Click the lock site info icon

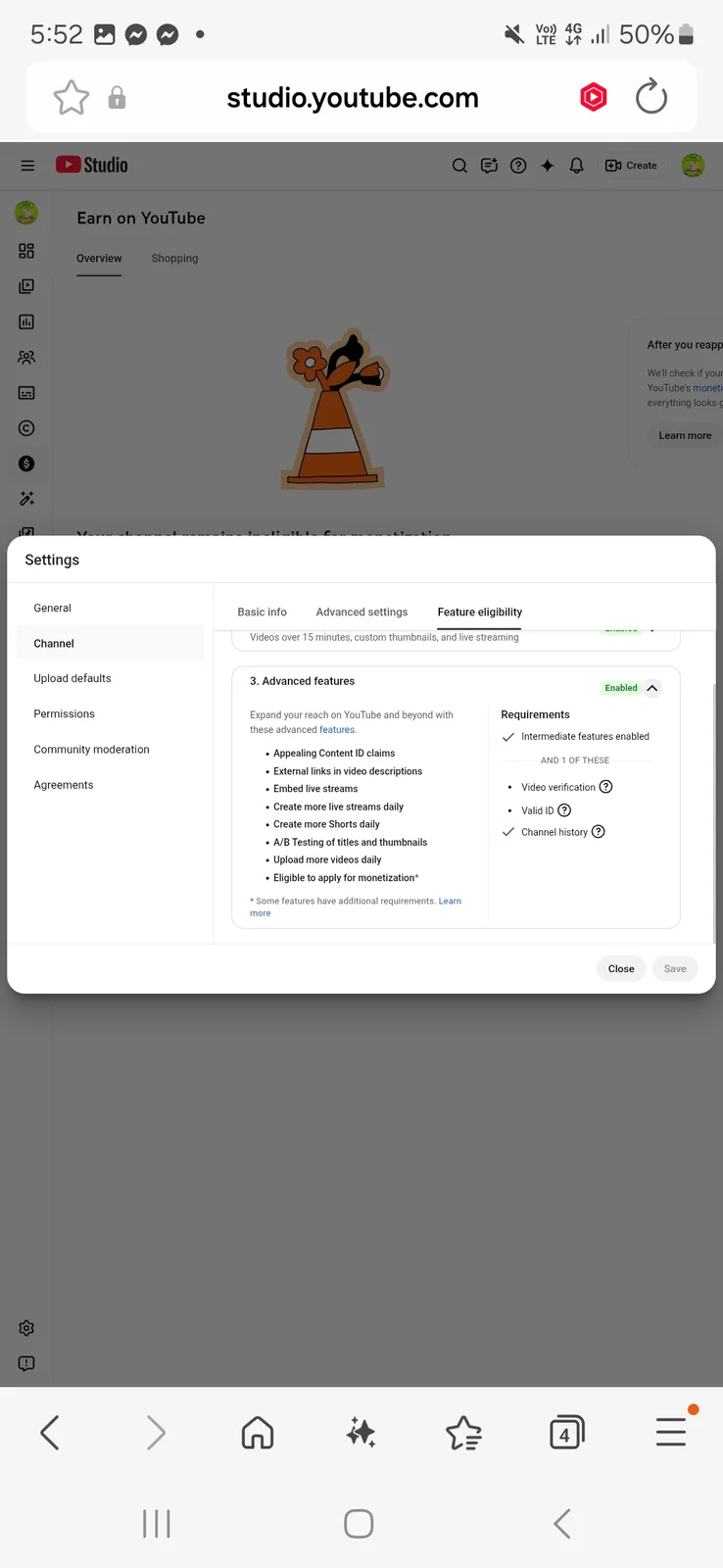pyautogui.click(x=117, y=98)
